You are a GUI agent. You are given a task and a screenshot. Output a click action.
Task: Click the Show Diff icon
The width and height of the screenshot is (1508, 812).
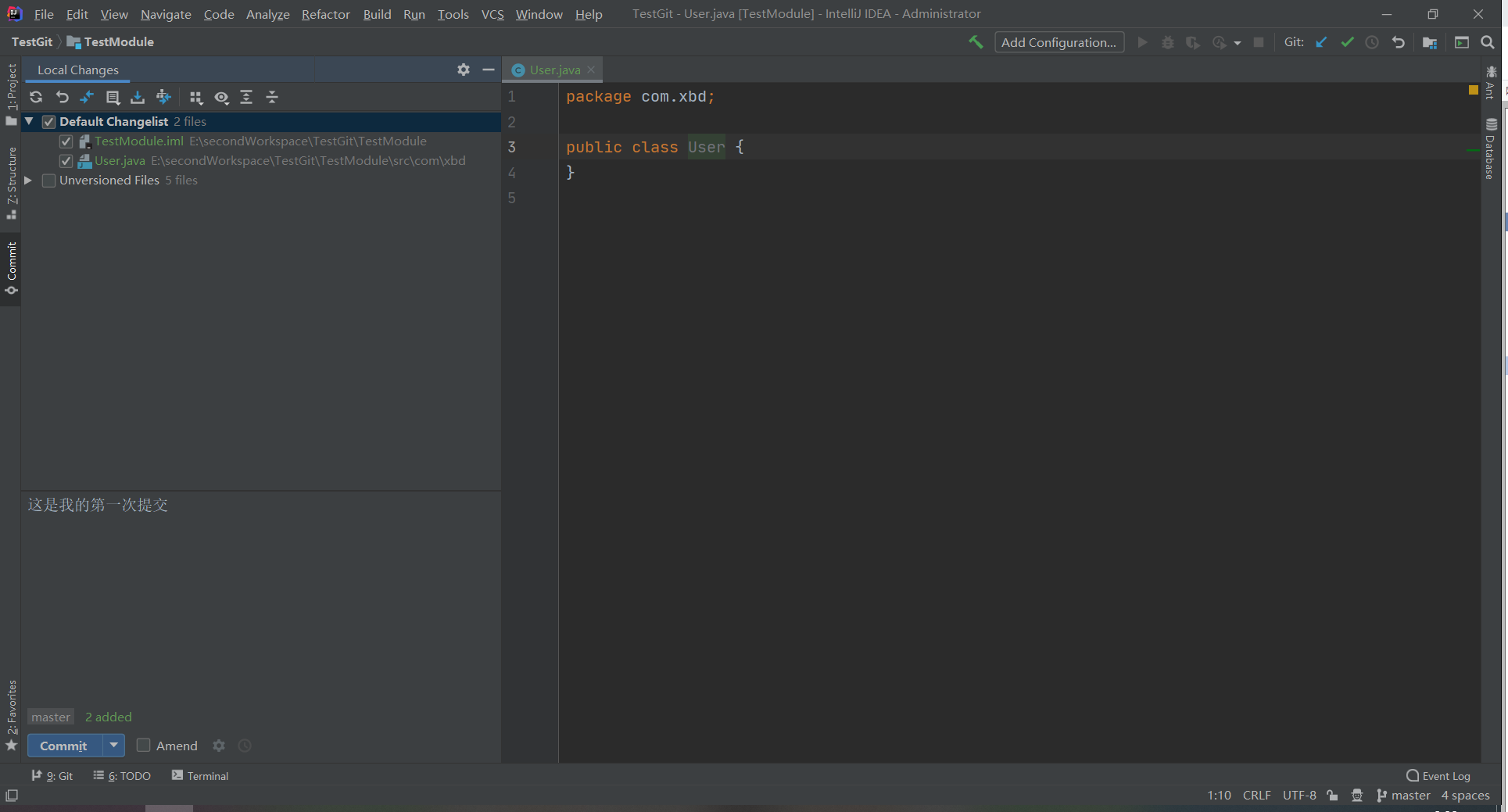pos(87,97)
